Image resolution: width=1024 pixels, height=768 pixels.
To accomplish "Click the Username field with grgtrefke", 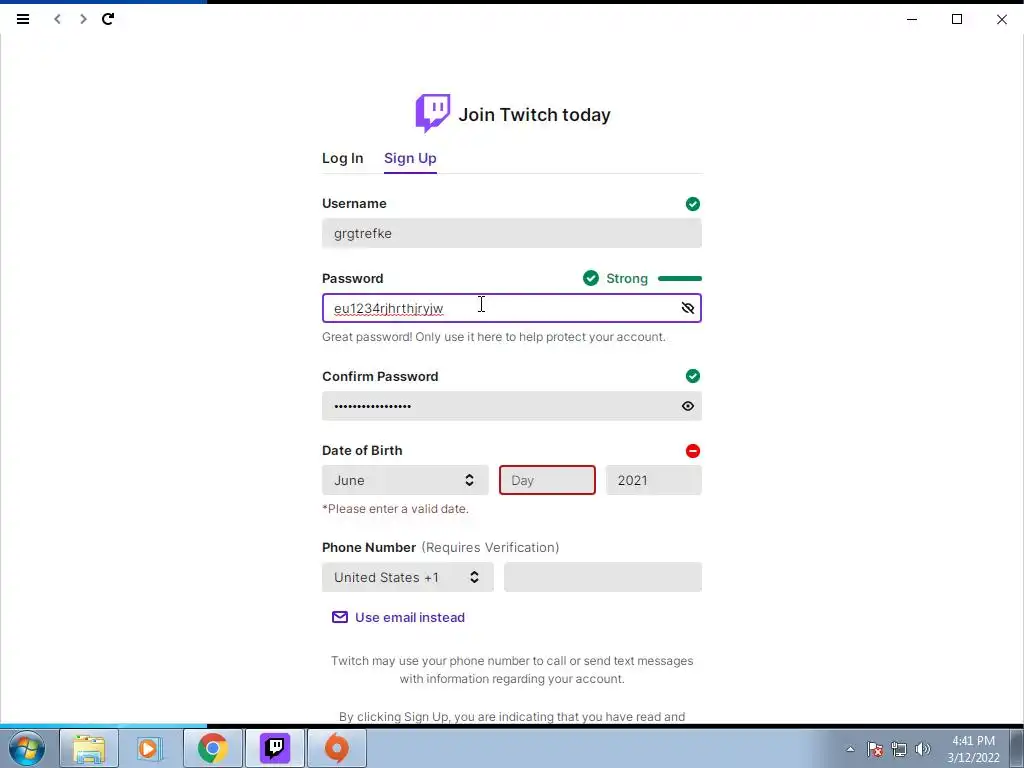I will pos(512,233).
